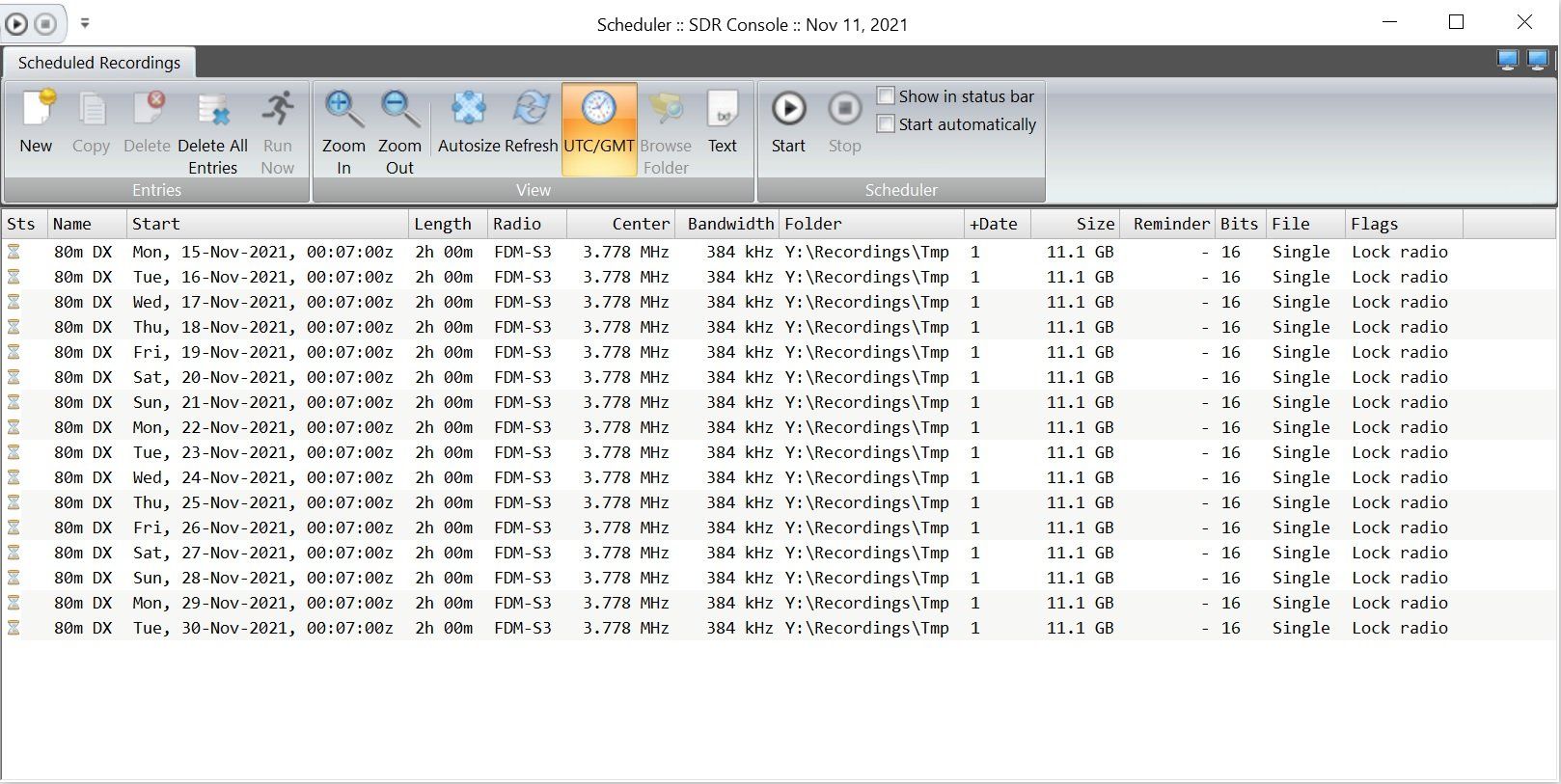Click the first blue monitor icon on tab bar

pos(1508,61)
